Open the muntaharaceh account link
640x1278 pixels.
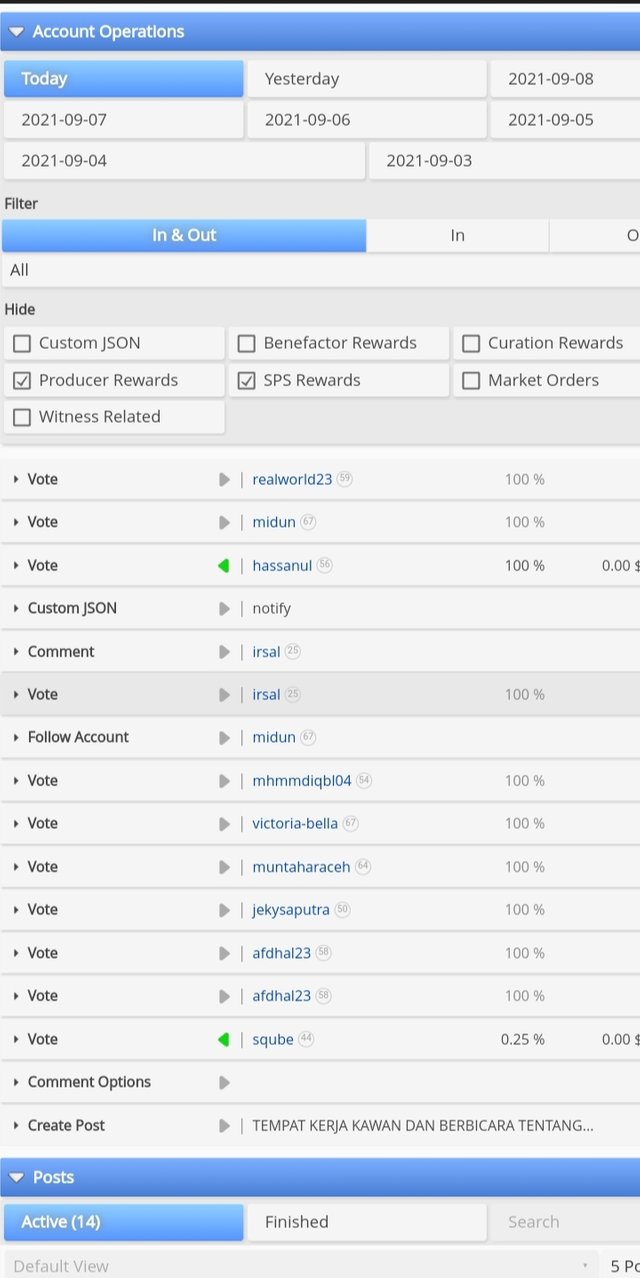(301, 867)
